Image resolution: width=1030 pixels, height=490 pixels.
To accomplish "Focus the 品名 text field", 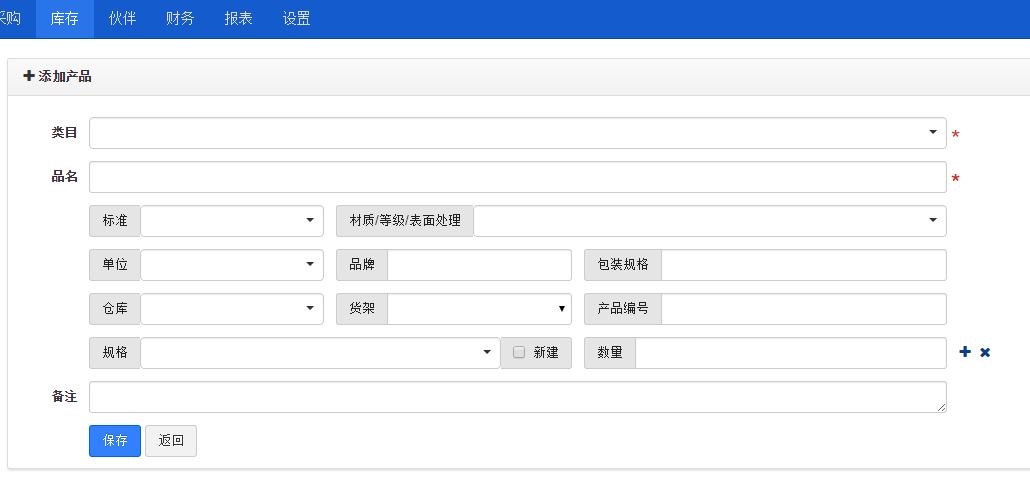I will 518,177.
